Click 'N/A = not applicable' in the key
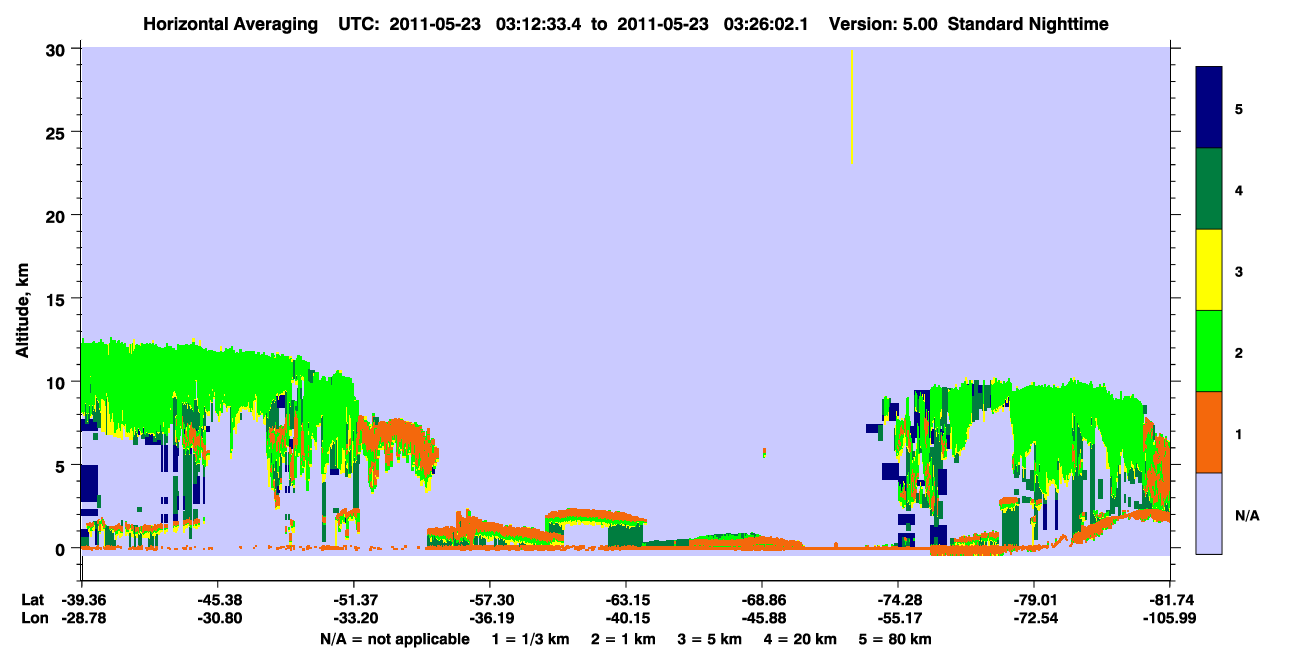 [394, 639]
